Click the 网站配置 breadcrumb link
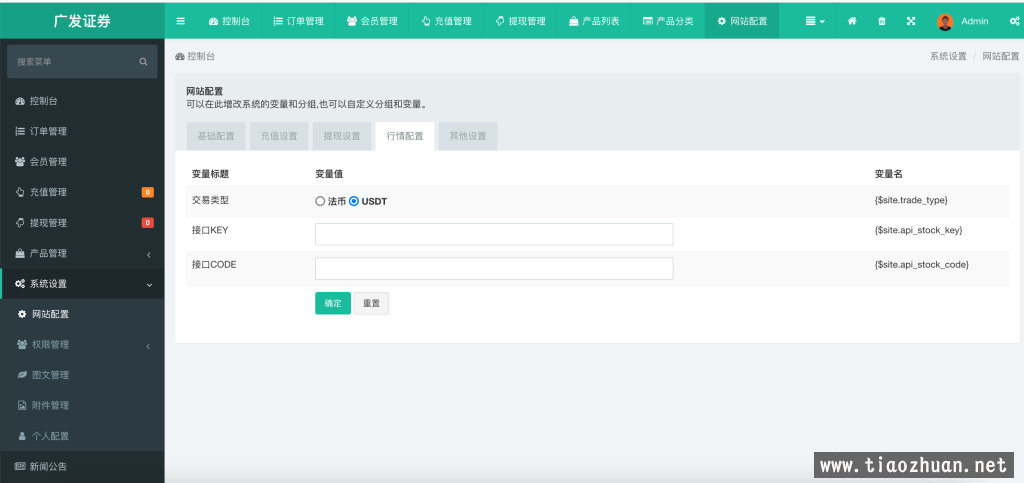This screenshot has height=483, width=1024. [1000, 56]
